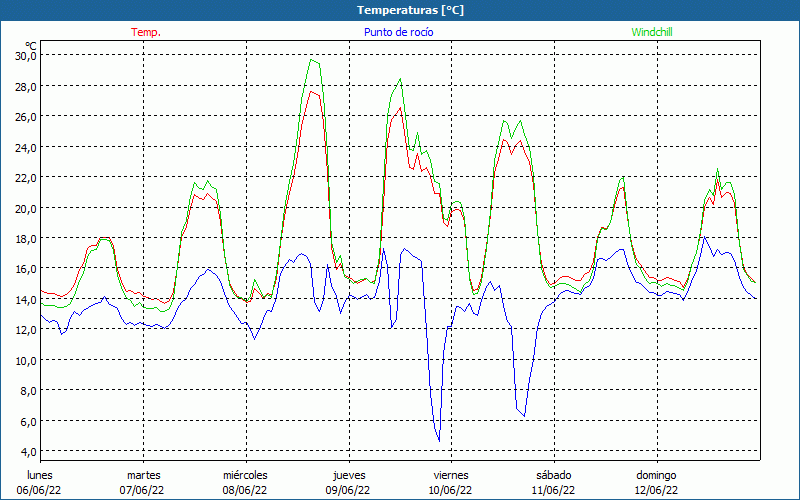Click the 16,0 y-axis value

tap(26, 269)
